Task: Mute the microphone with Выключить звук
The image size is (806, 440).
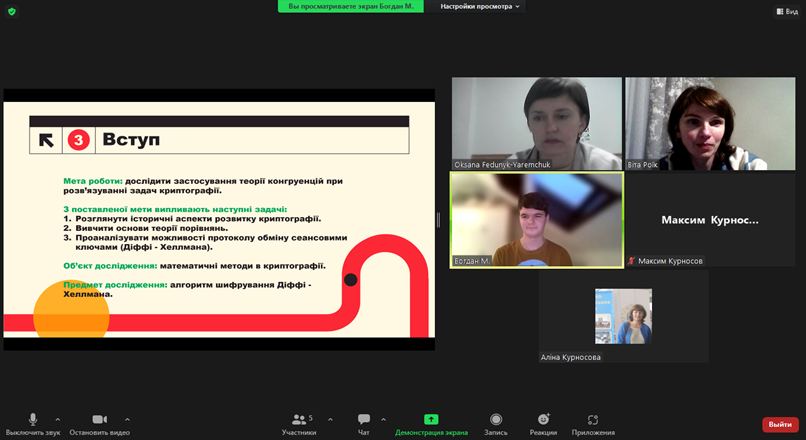Action: pyautogui.click(x=33, y=420)
